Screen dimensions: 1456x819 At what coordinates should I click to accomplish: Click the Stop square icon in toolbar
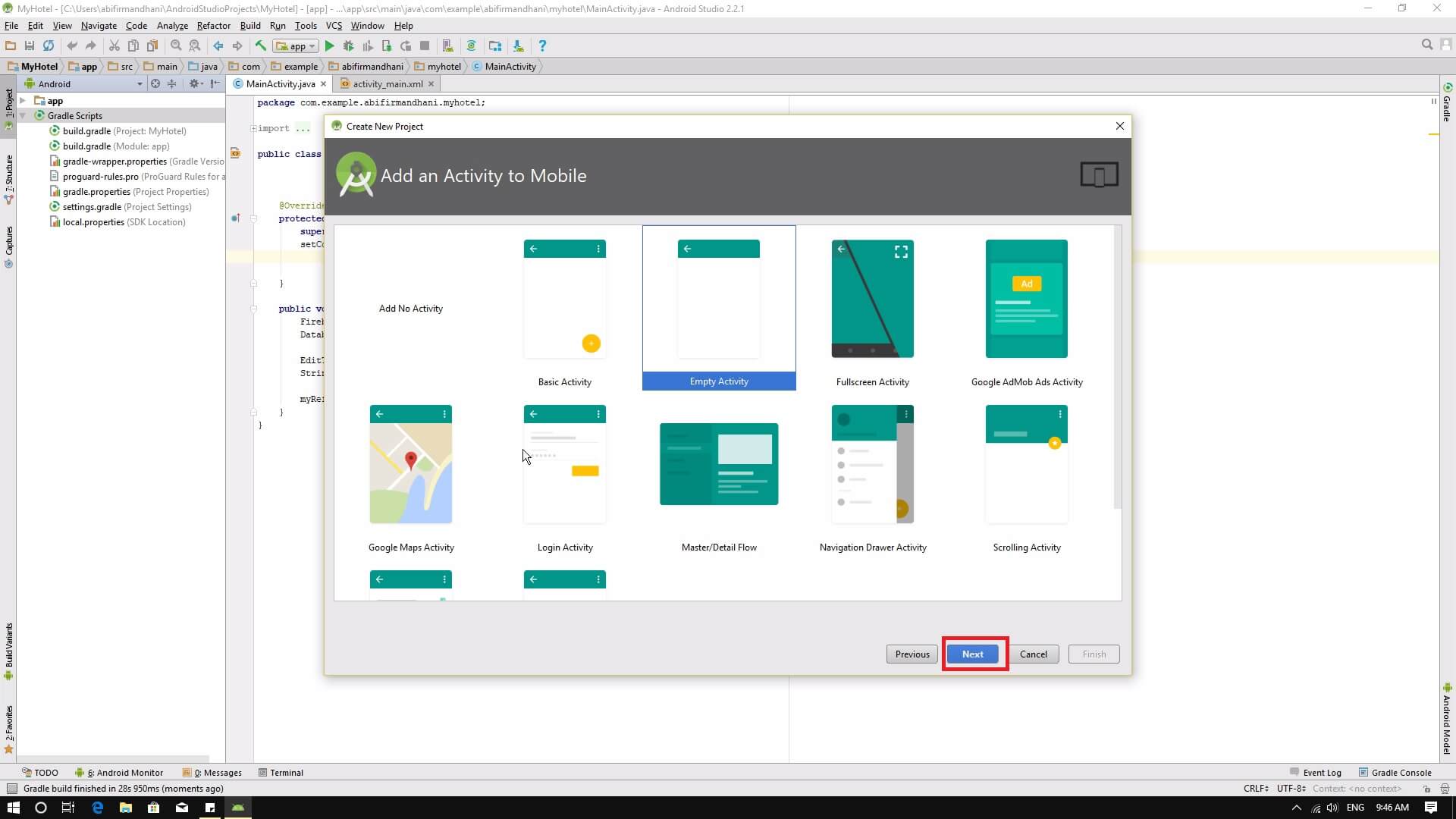pos(425,45)
